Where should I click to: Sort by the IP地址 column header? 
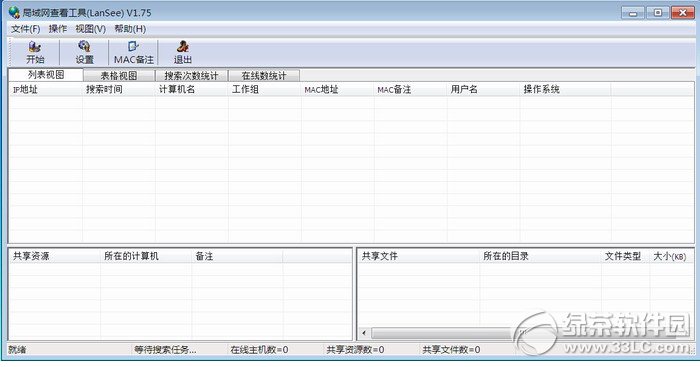point(46,89)
